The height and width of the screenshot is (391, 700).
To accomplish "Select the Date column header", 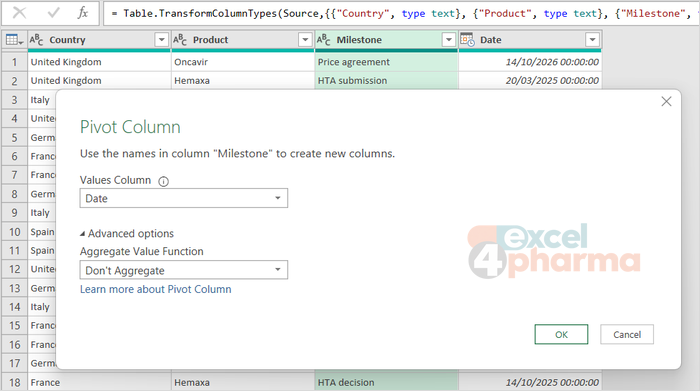I will 530,40.
